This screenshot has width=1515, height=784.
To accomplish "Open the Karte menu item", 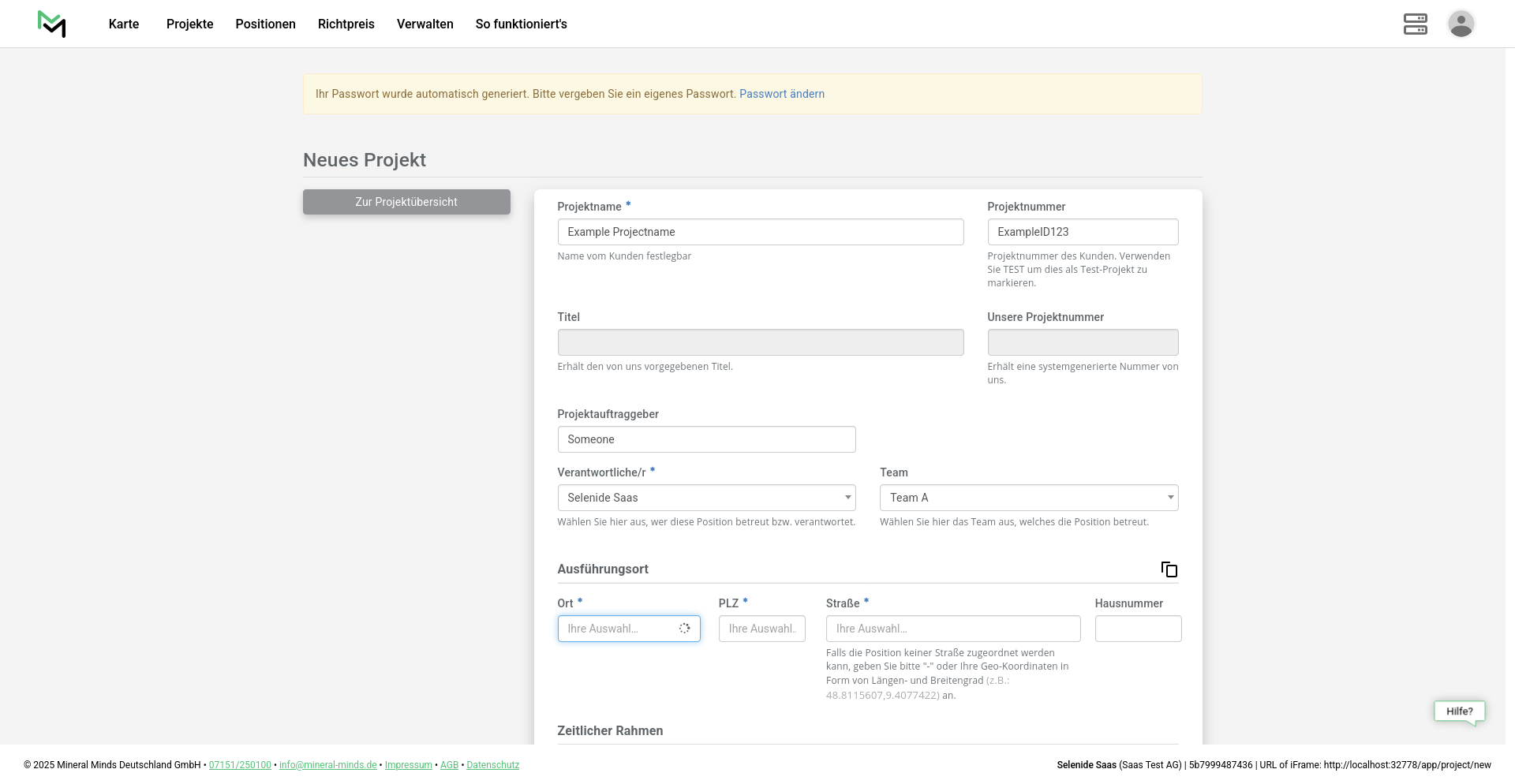I will click(x=124, y=24).
